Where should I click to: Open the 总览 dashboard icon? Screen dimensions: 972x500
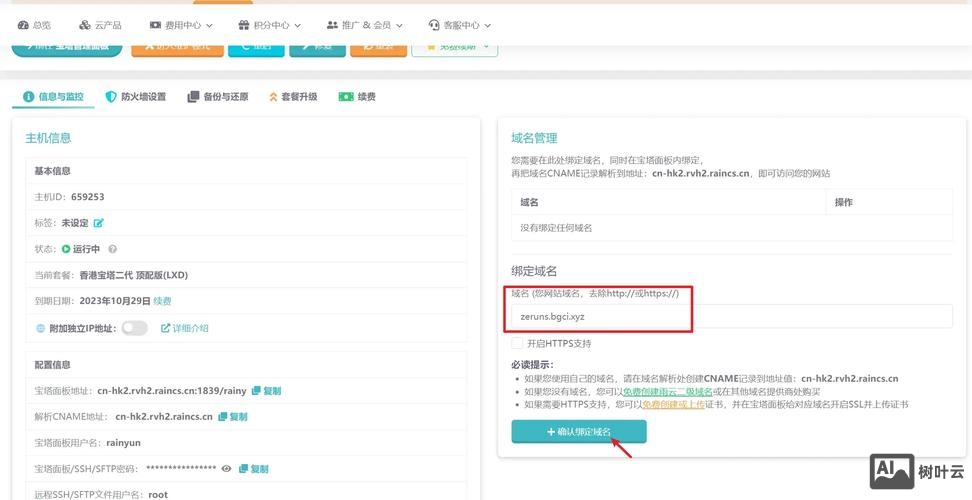click(x=24, y=25)
